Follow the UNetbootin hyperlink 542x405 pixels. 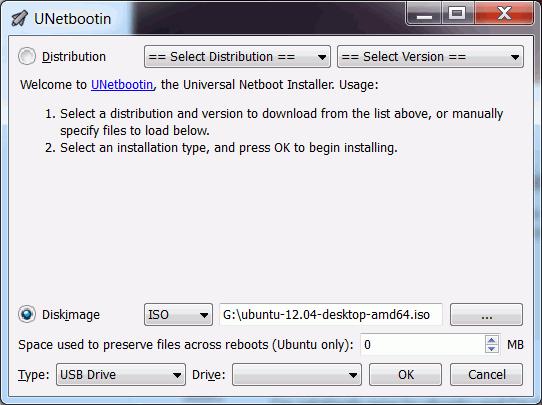pos(122,85)
